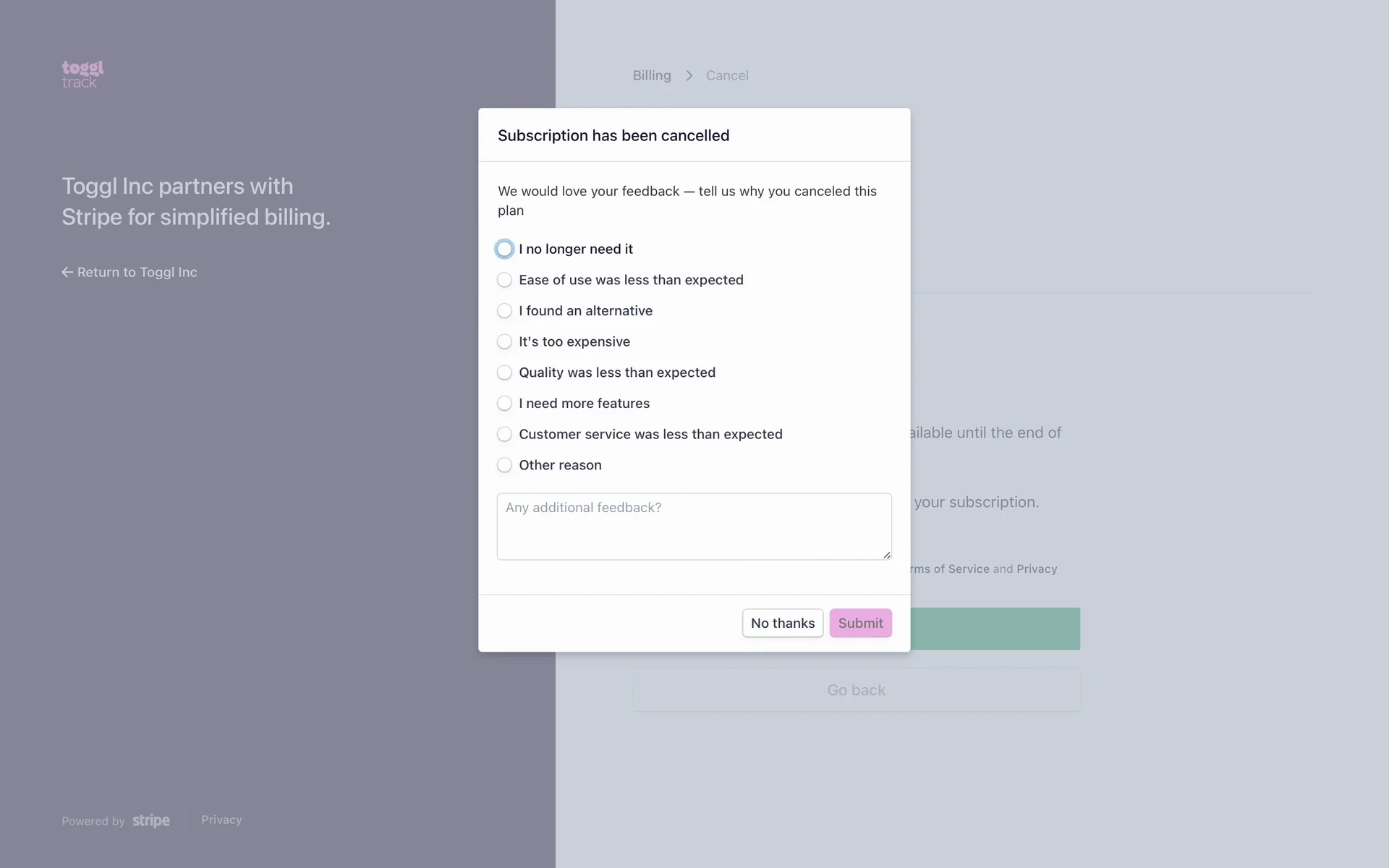Open the Privacy link in footer
Viewport: 1389px width, 868px height.
[x=221, y=820]
